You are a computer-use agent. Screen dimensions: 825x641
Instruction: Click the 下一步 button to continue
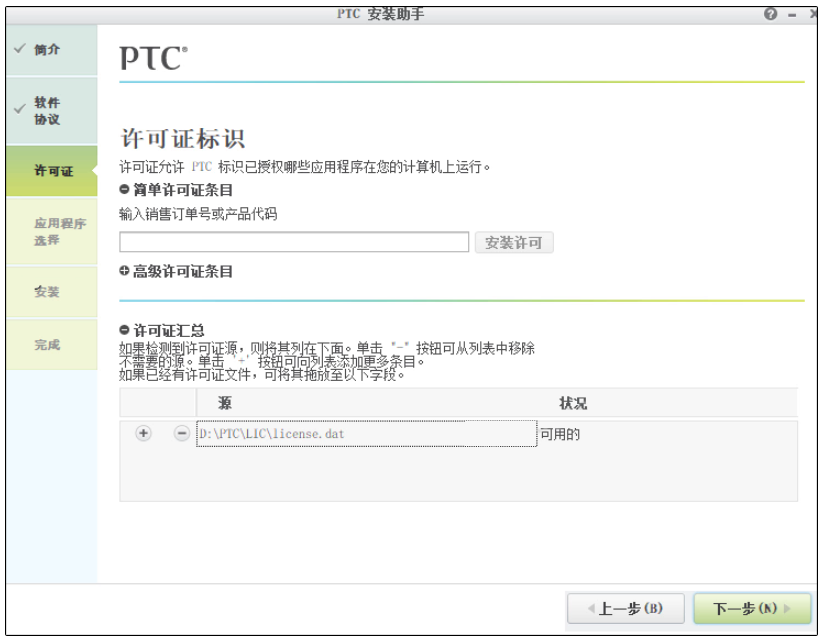click(x=755, y=608)
